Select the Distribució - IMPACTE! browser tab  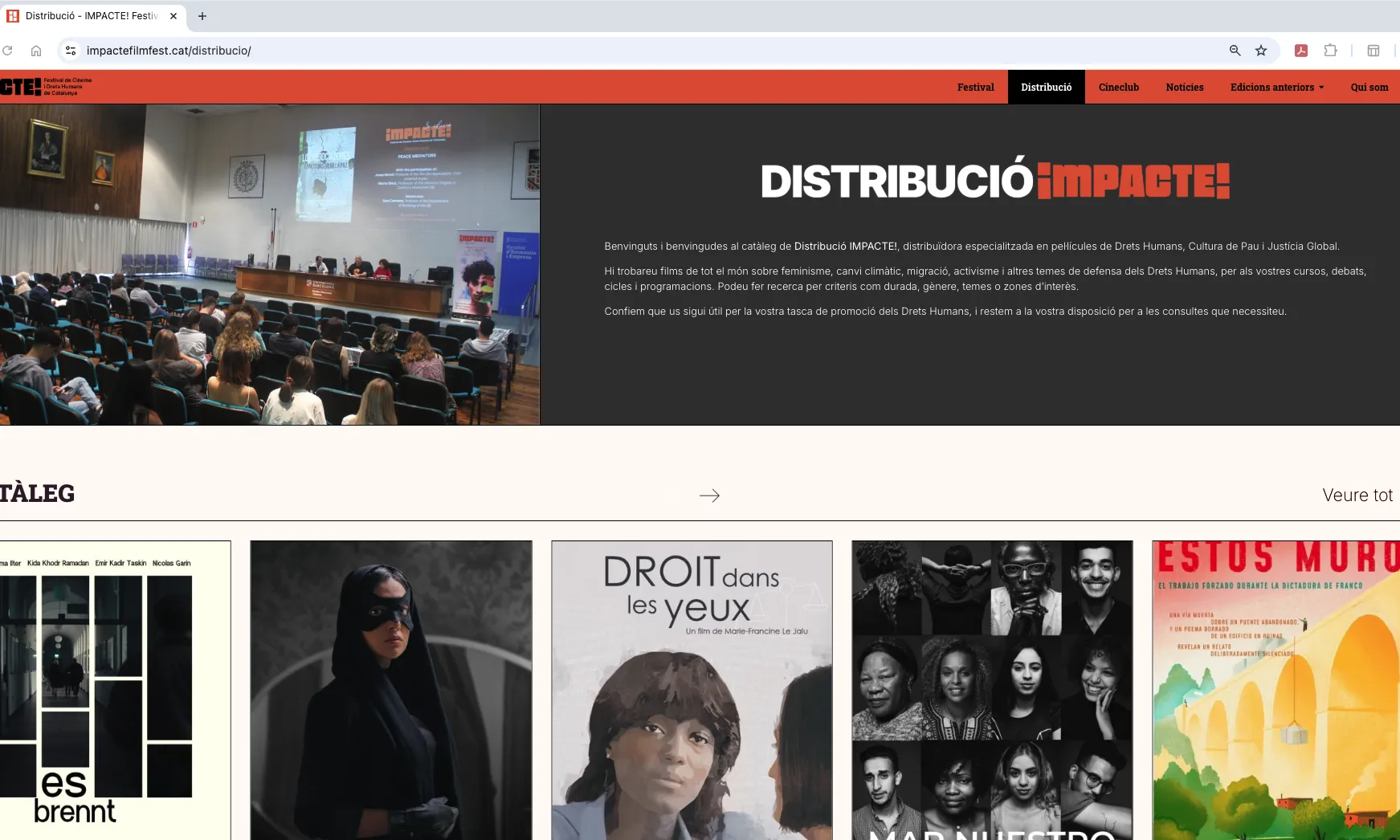tap(92, 16)
